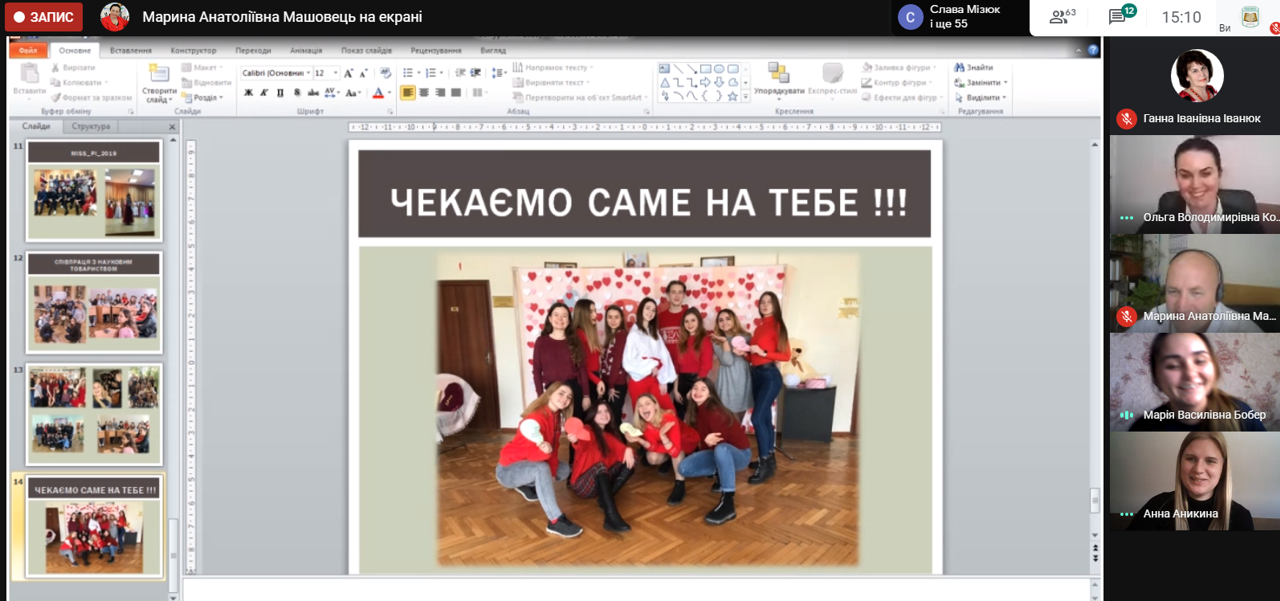Select slide 12 thumbnail about науковим товариством
This screenshot has width=1280, height=601.
click(93, 304)
